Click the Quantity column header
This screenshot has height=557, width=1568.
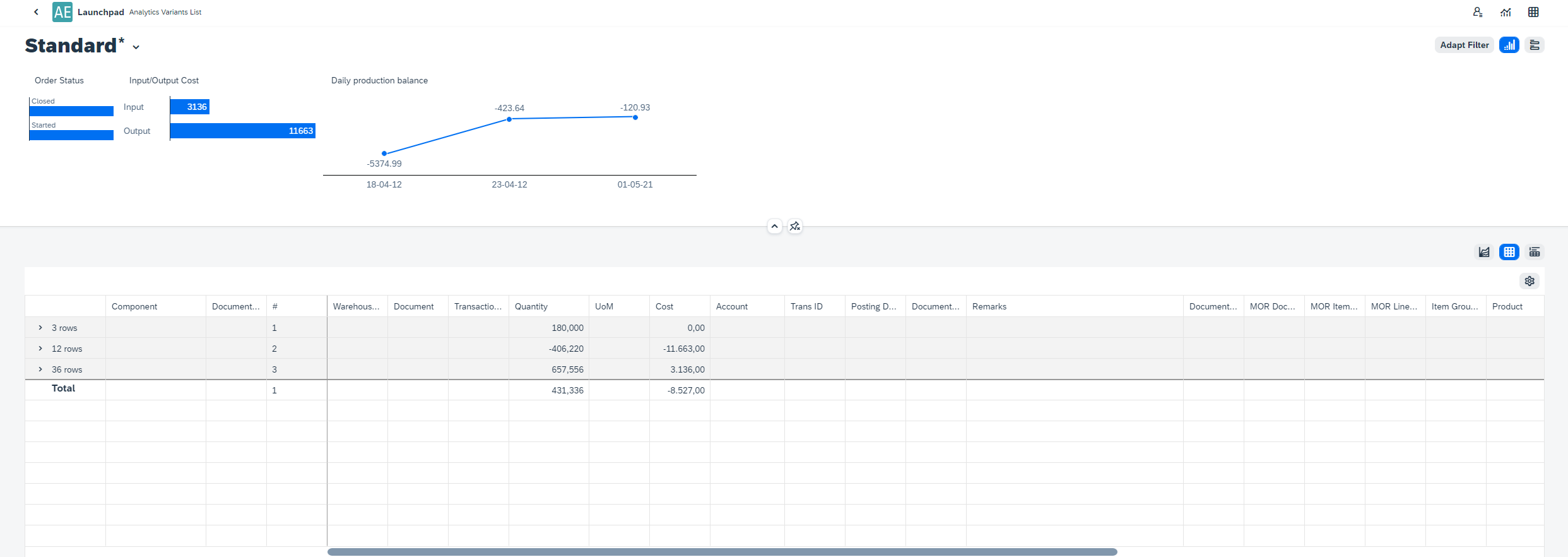(531, 306)
